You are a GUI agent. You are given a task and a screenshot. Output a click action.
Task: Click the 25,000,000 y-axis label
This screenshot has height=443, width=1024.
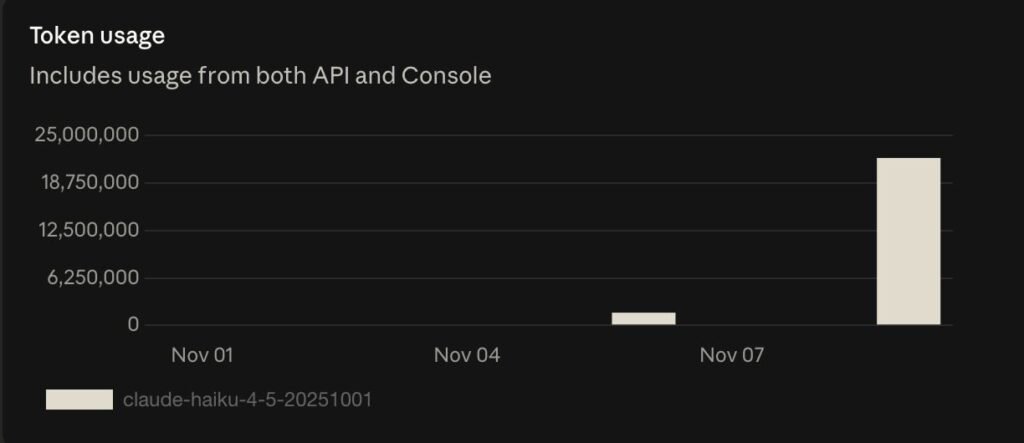pyautogui.click(x=87, y=135)
